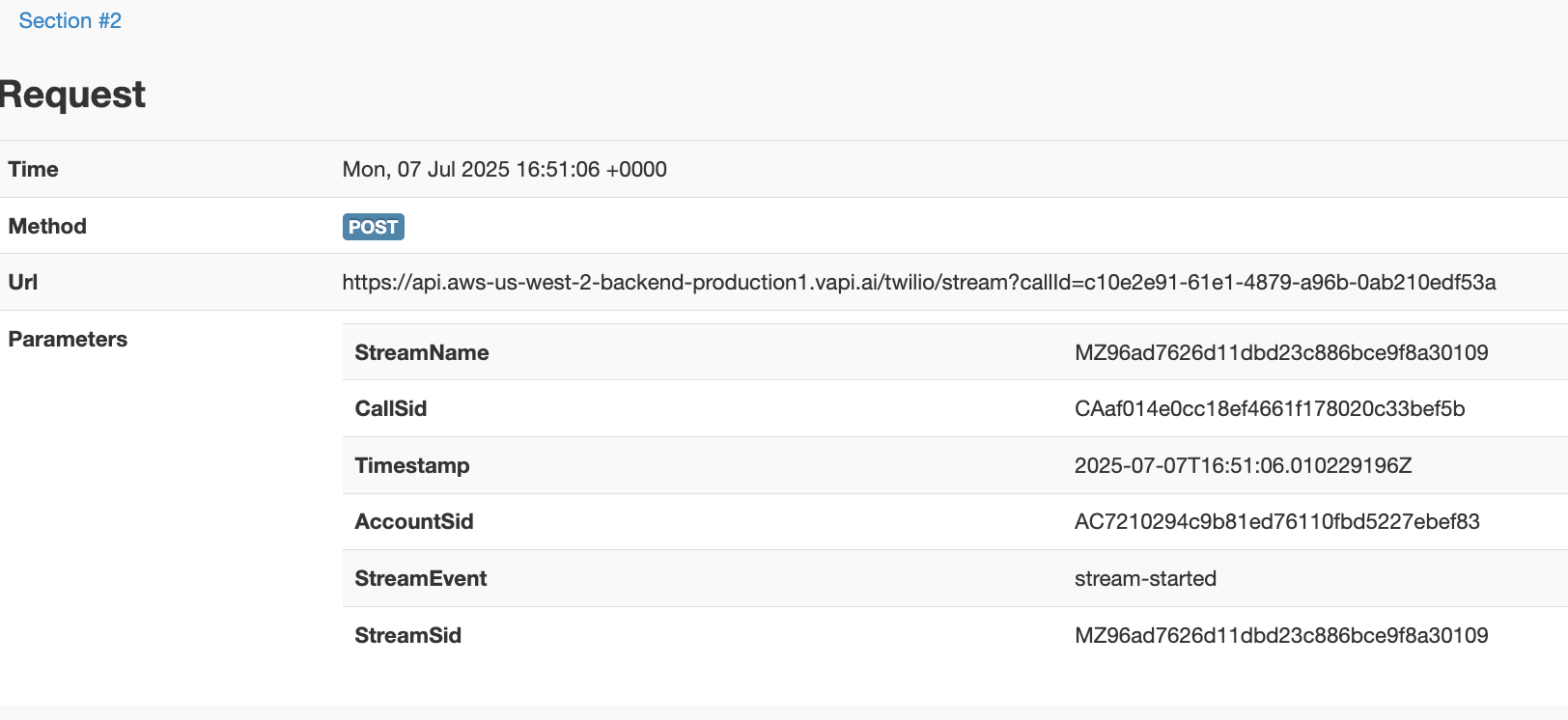Click the StreamSid parameter label
This screenshot has width=1568, height=720.
407,636
